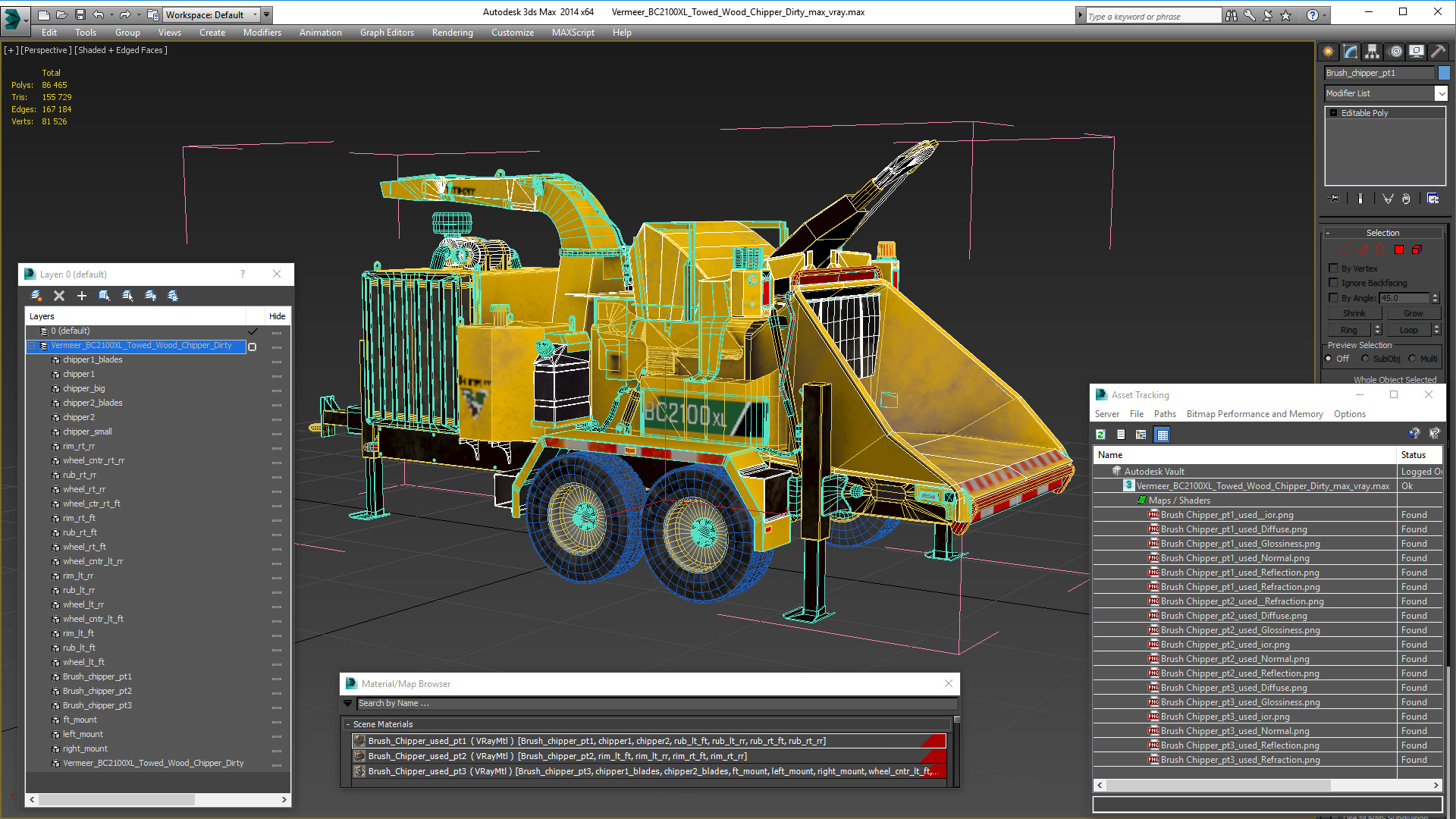Image resolution: width=1456 pixels, height=819 pixels.
Task: Click Create New Layer icon in Layer dialog
Action: [36, 296]
